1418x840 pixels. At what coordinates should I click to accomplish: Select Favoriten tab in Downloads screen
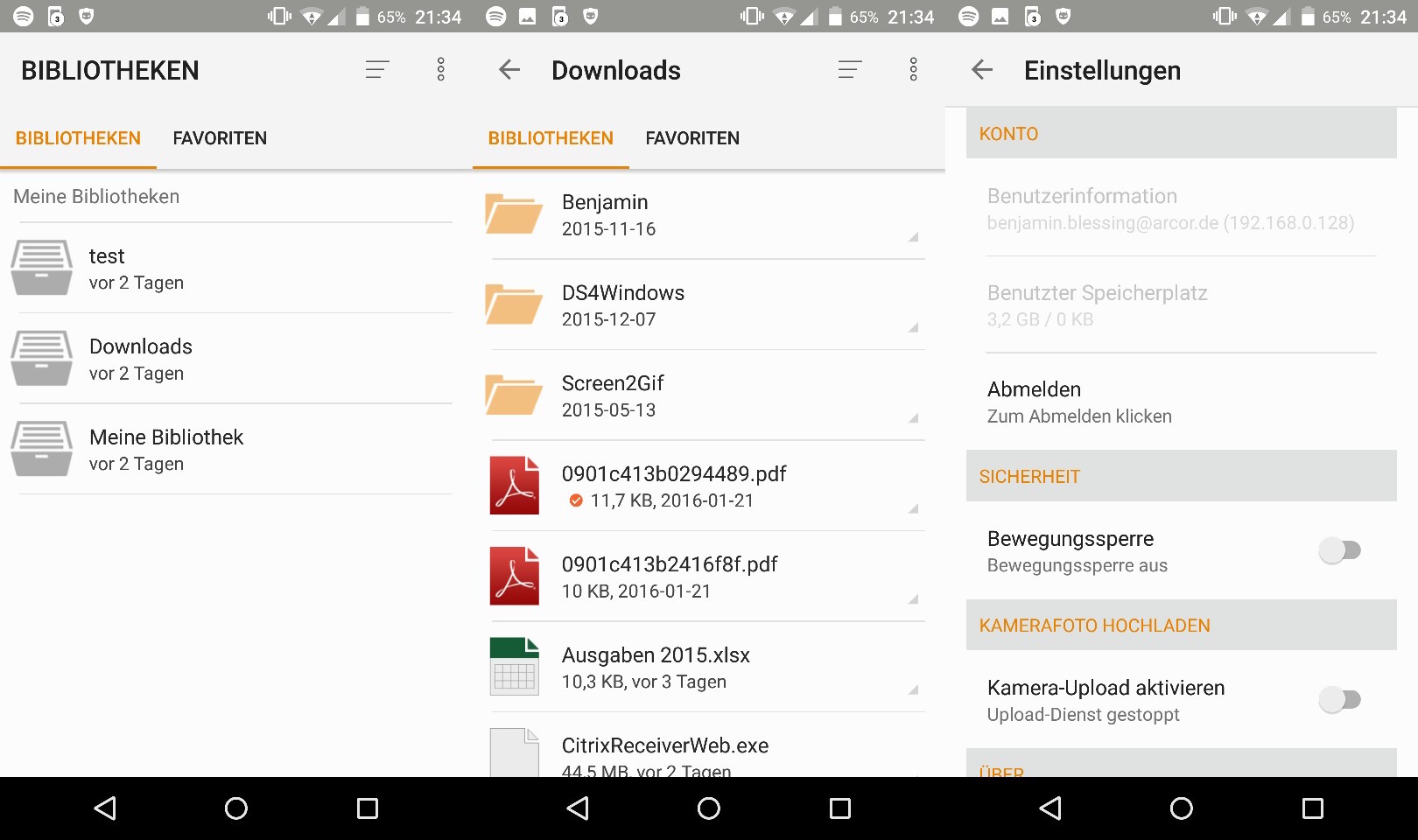[692, 138]
